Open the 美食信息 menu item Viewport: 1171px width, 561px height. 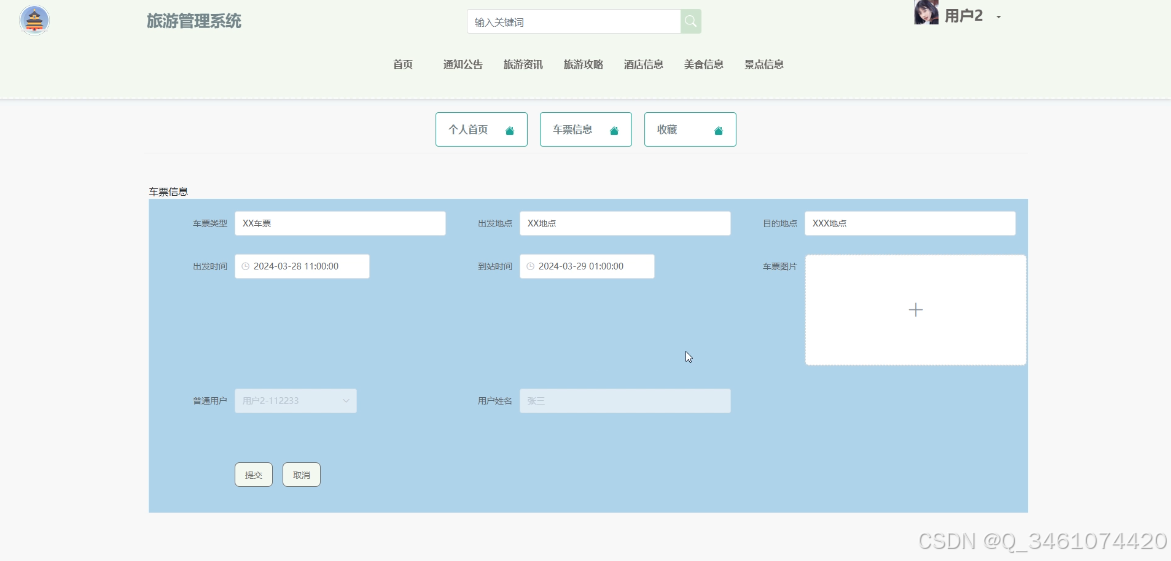coord(703,64)
